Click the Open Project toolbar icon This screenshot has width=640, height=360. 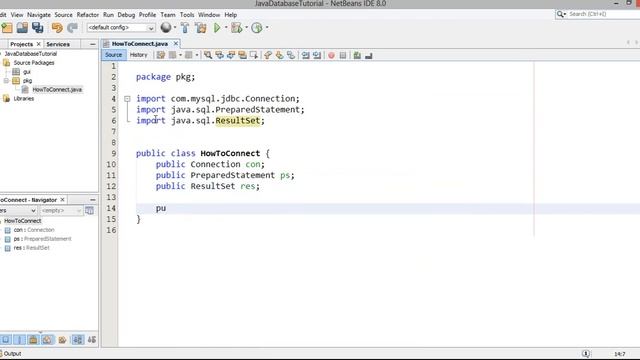click(x=22, y=28)
